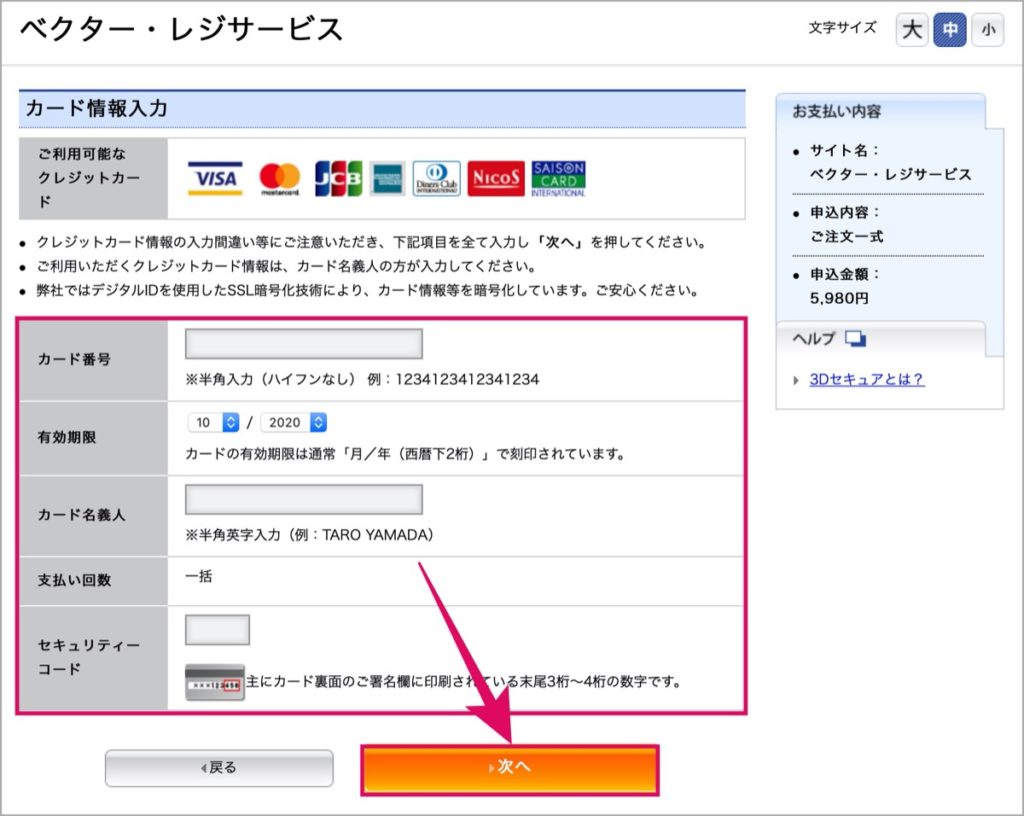The height and width of the screenshot is (816, 1024).
Task: Click the orange 次へ button
Action: tap(510, 770)
